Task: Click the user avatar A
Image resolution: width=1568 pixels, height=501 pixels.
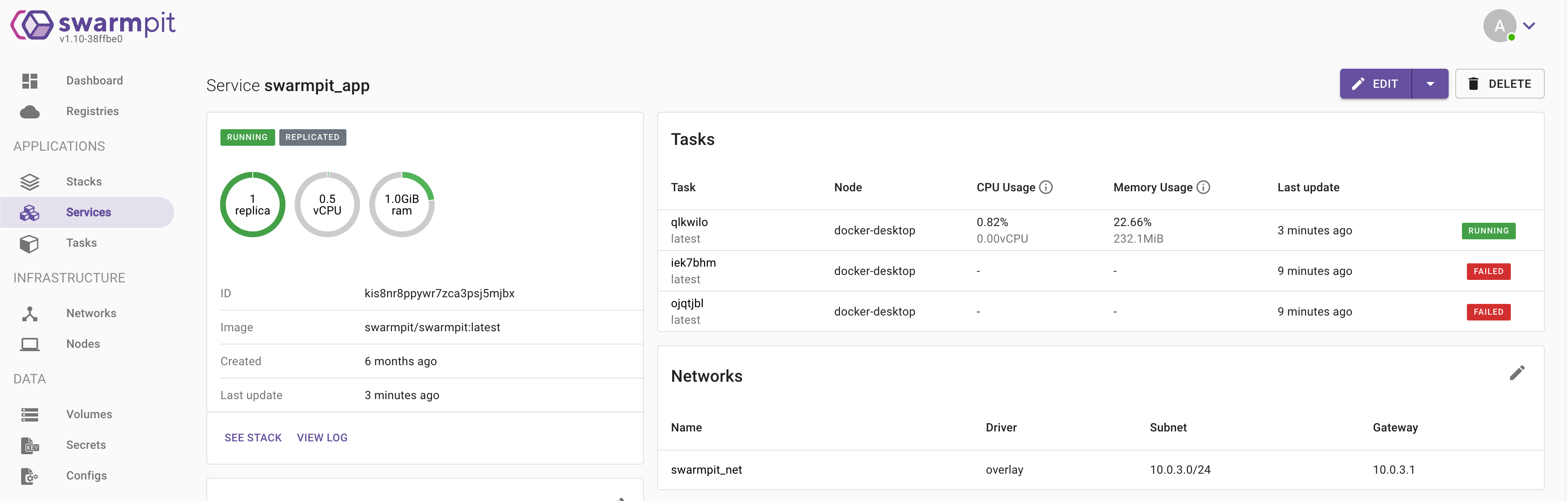Action: (1499, 26)
